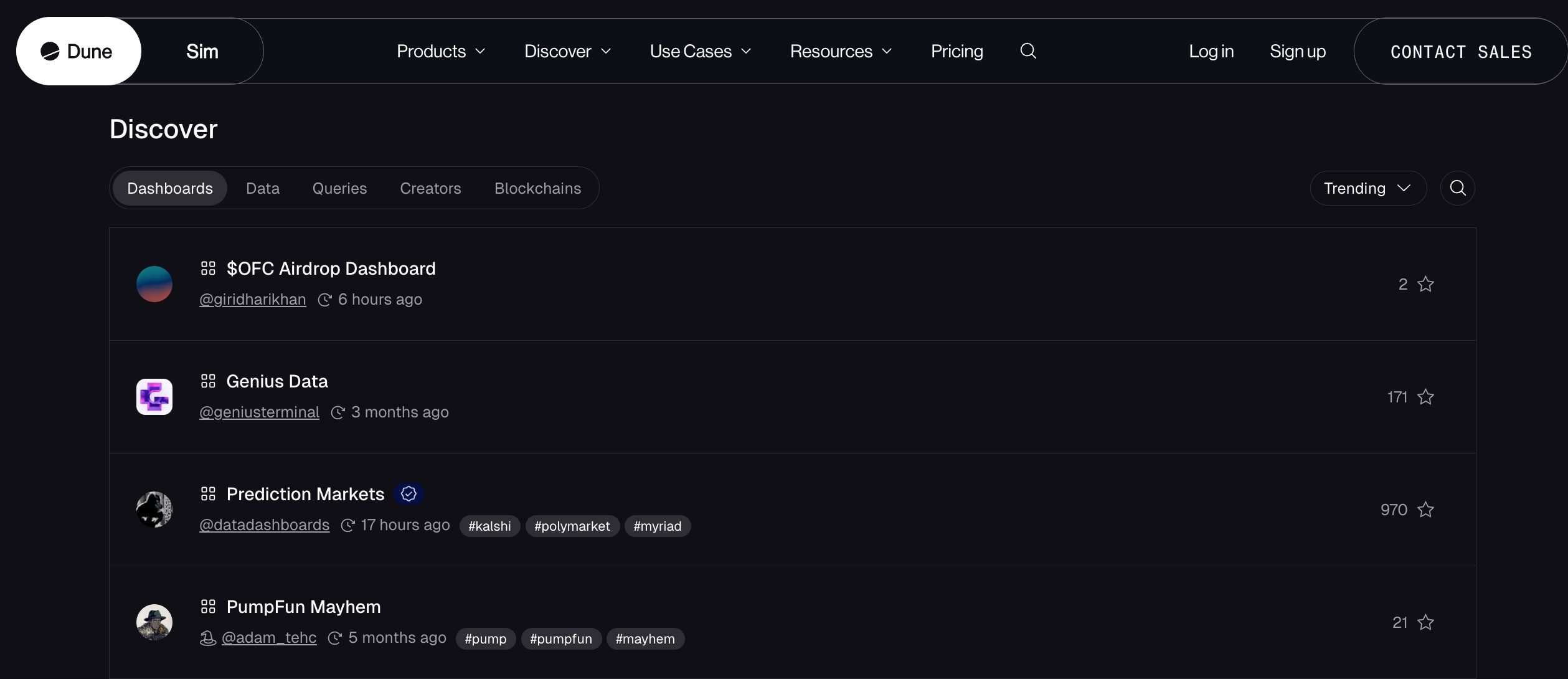
Task: Click the refresh clock icon beside 17 hours ago
Action: (347, 526)
